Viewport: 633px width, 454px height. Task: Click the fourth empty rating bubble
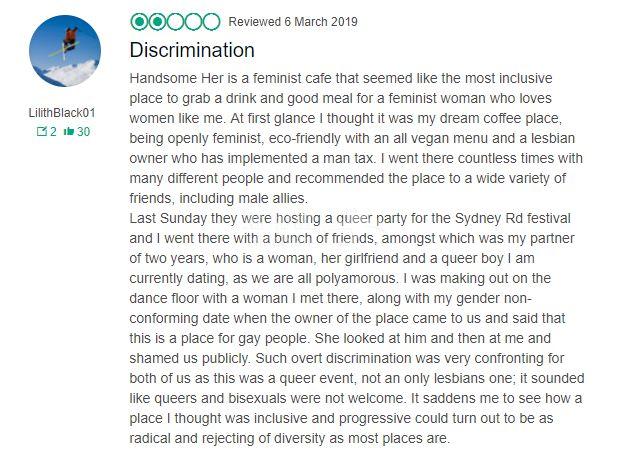193,22
